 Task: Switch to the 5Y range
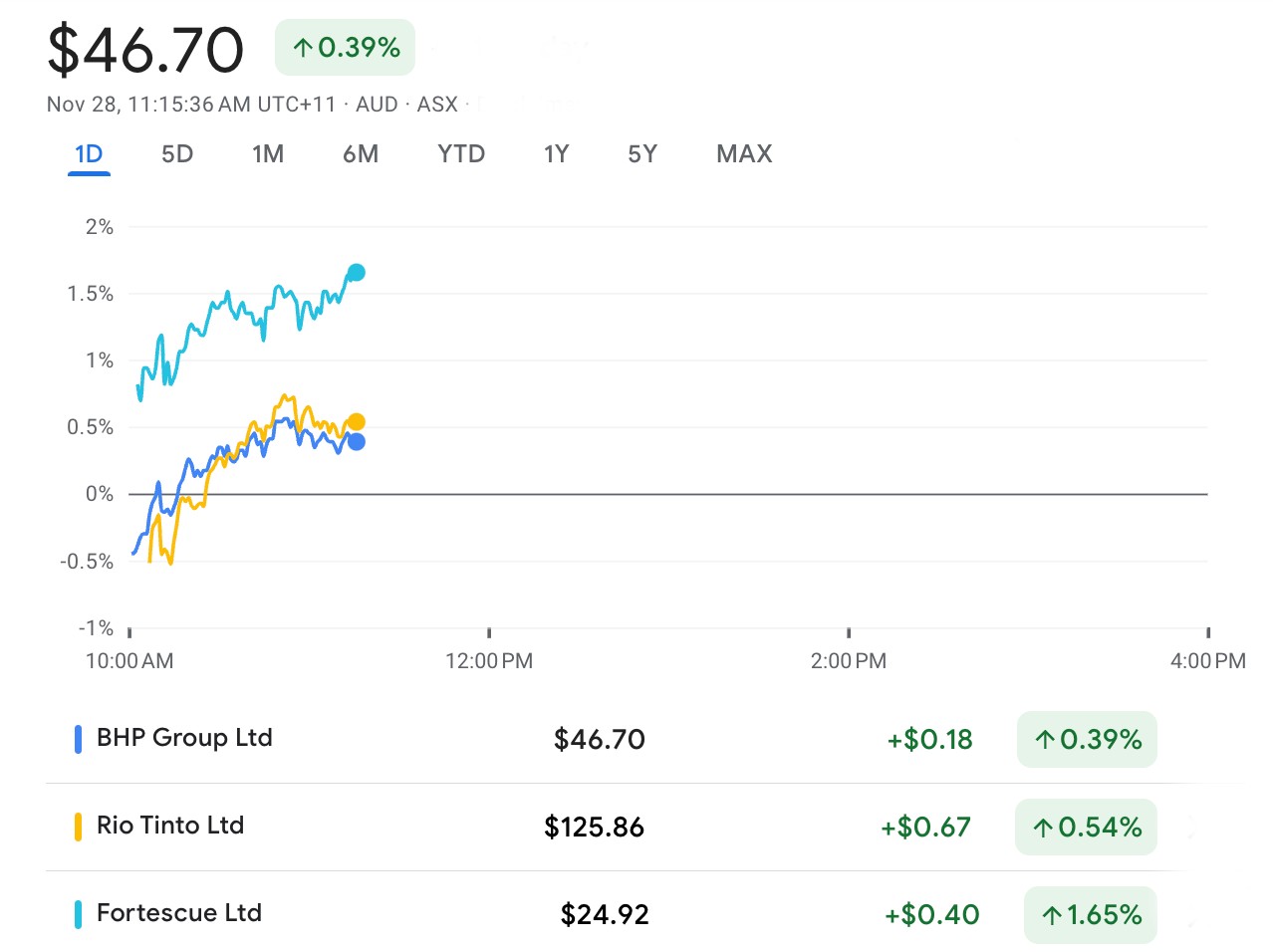(642, 154)
